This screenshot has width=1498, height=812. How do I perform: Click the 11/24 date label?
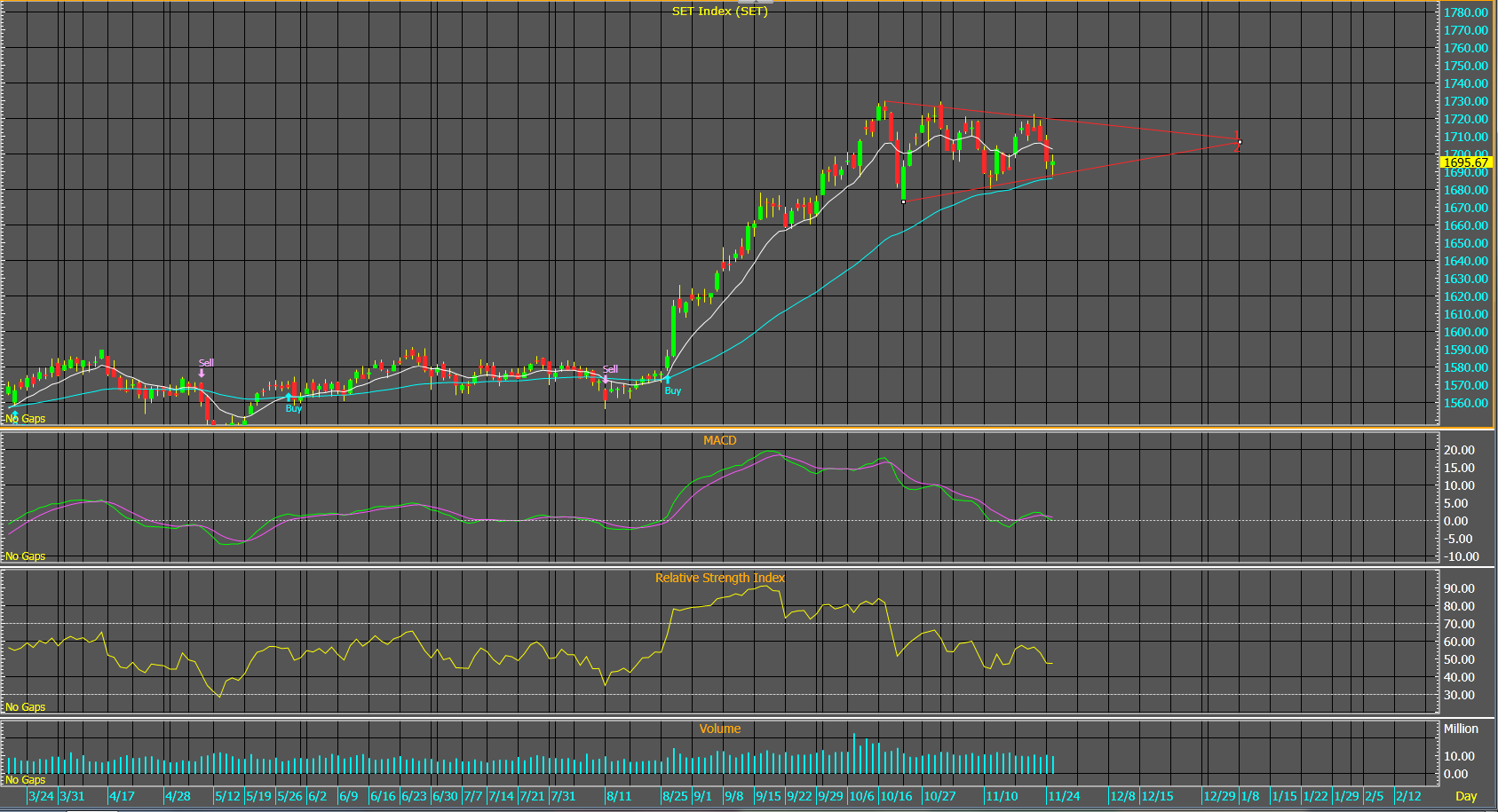[x=1064, y=796]
